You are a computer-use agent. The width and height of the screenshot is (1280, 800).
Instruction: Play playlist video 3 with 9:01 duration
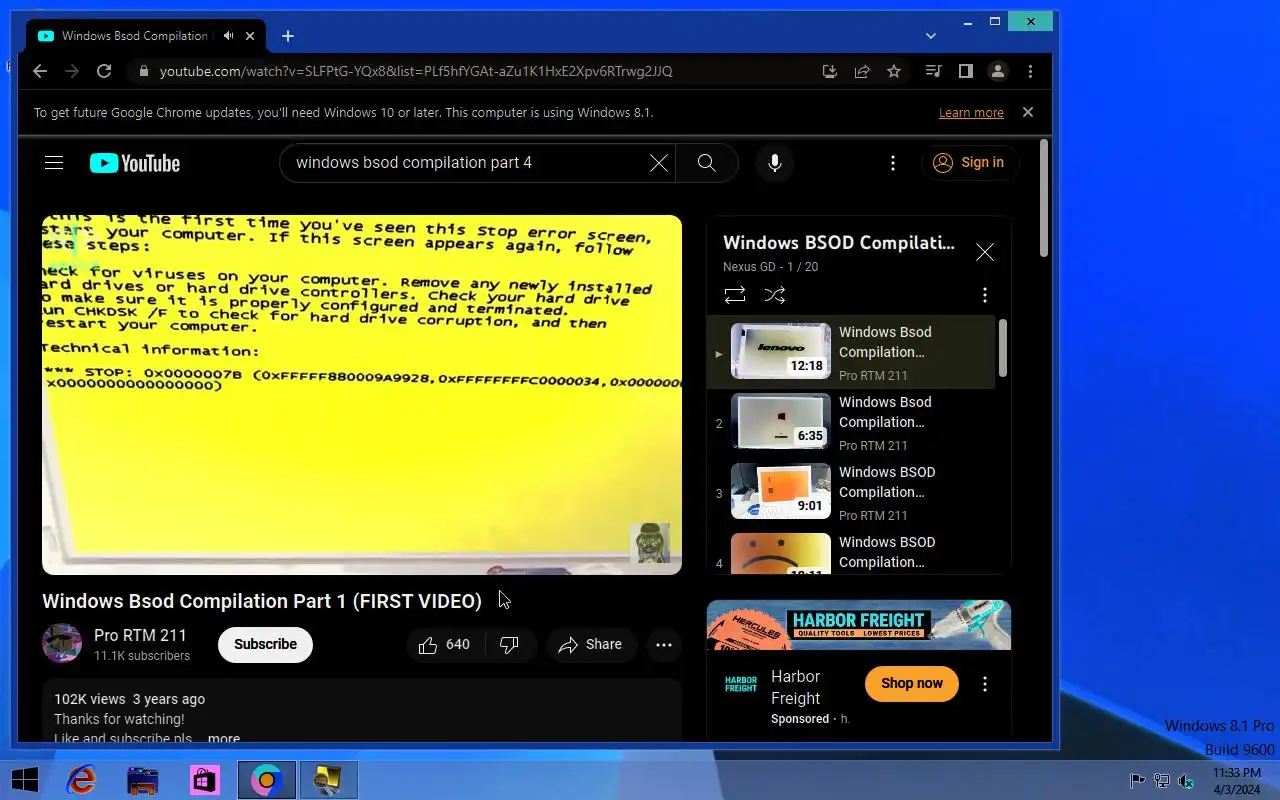click(x=781, y=491)
